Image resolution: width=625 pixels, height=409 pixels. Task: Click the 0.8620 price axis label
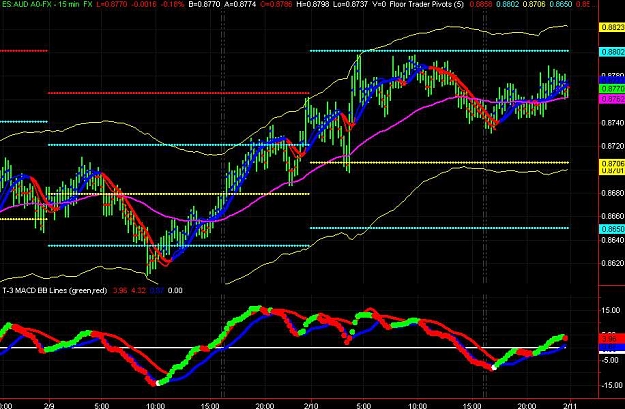(613, 263)
